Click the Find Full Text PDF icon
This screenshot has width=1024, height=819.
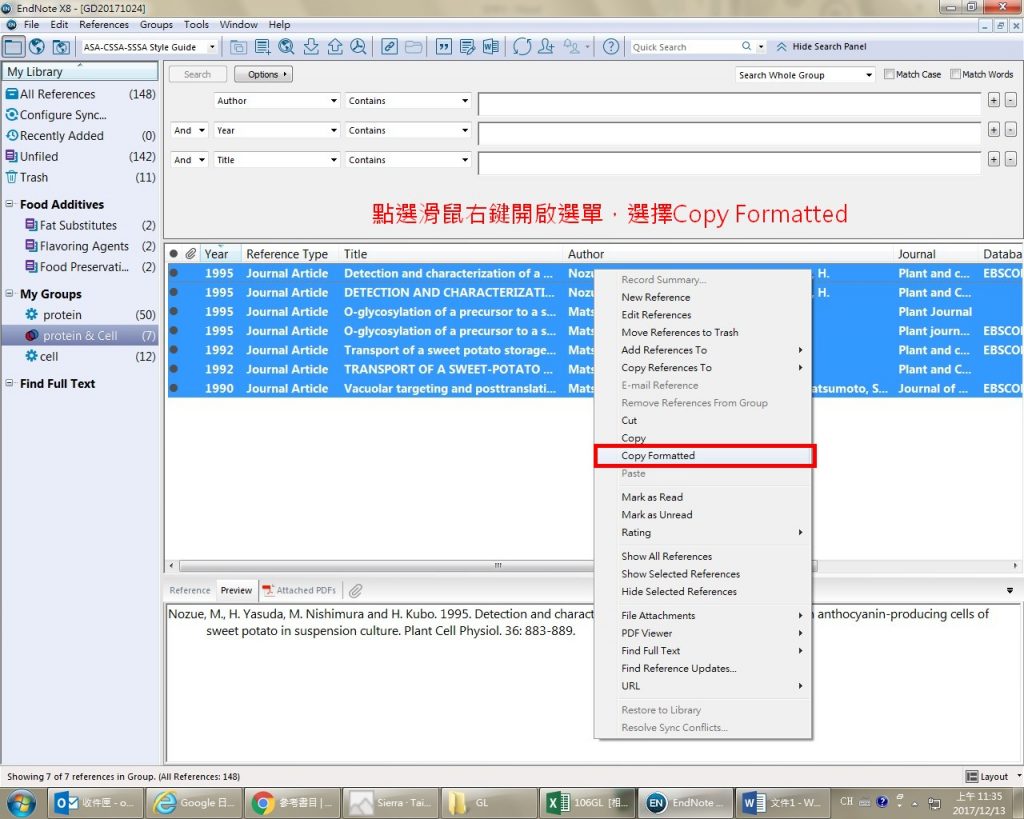click(358, 47)
